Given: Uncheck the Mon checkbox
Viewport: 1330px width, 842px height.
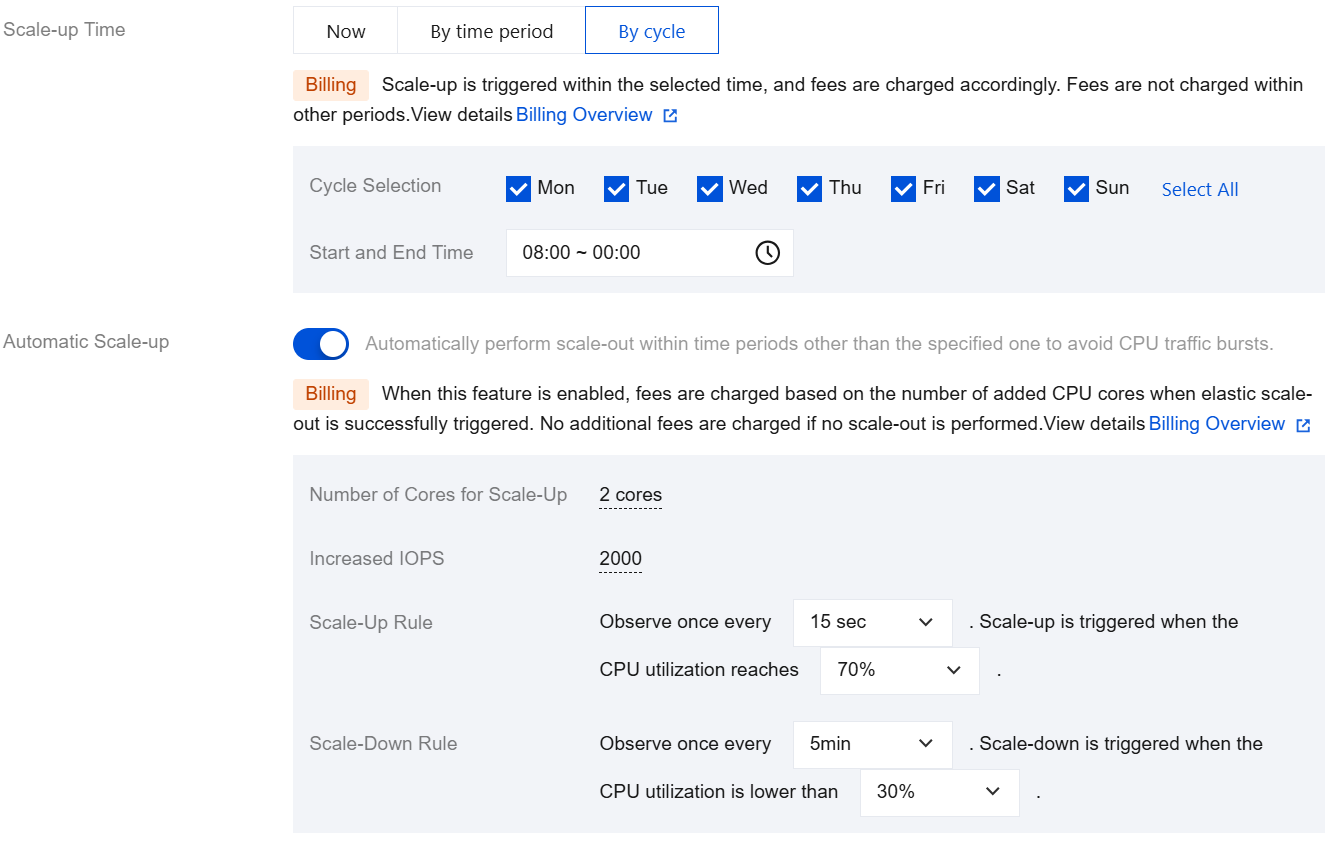Looking at the screenshot, I should [x=518, y=189].
